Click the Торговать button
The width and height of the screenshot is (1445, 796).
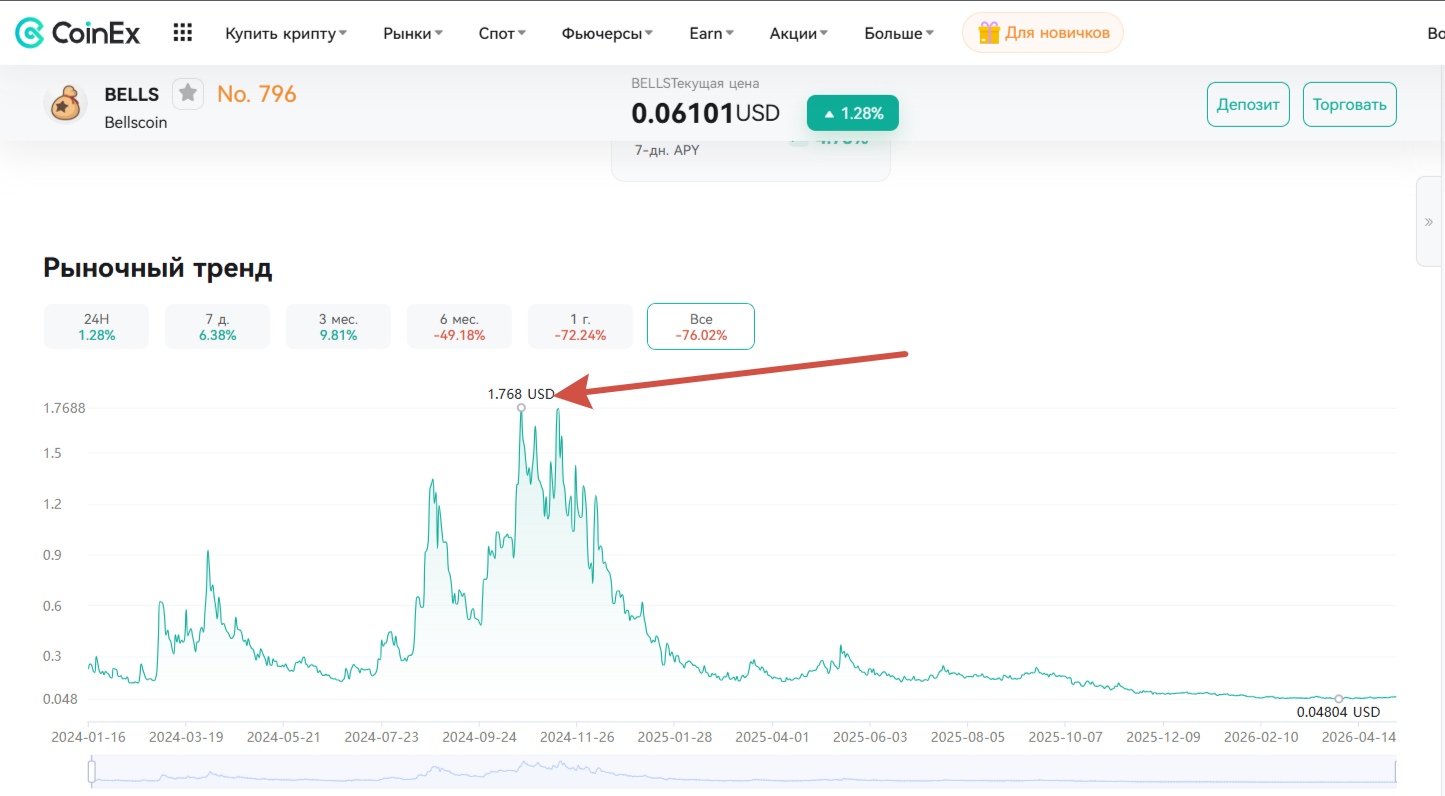tap(1350, 104)
